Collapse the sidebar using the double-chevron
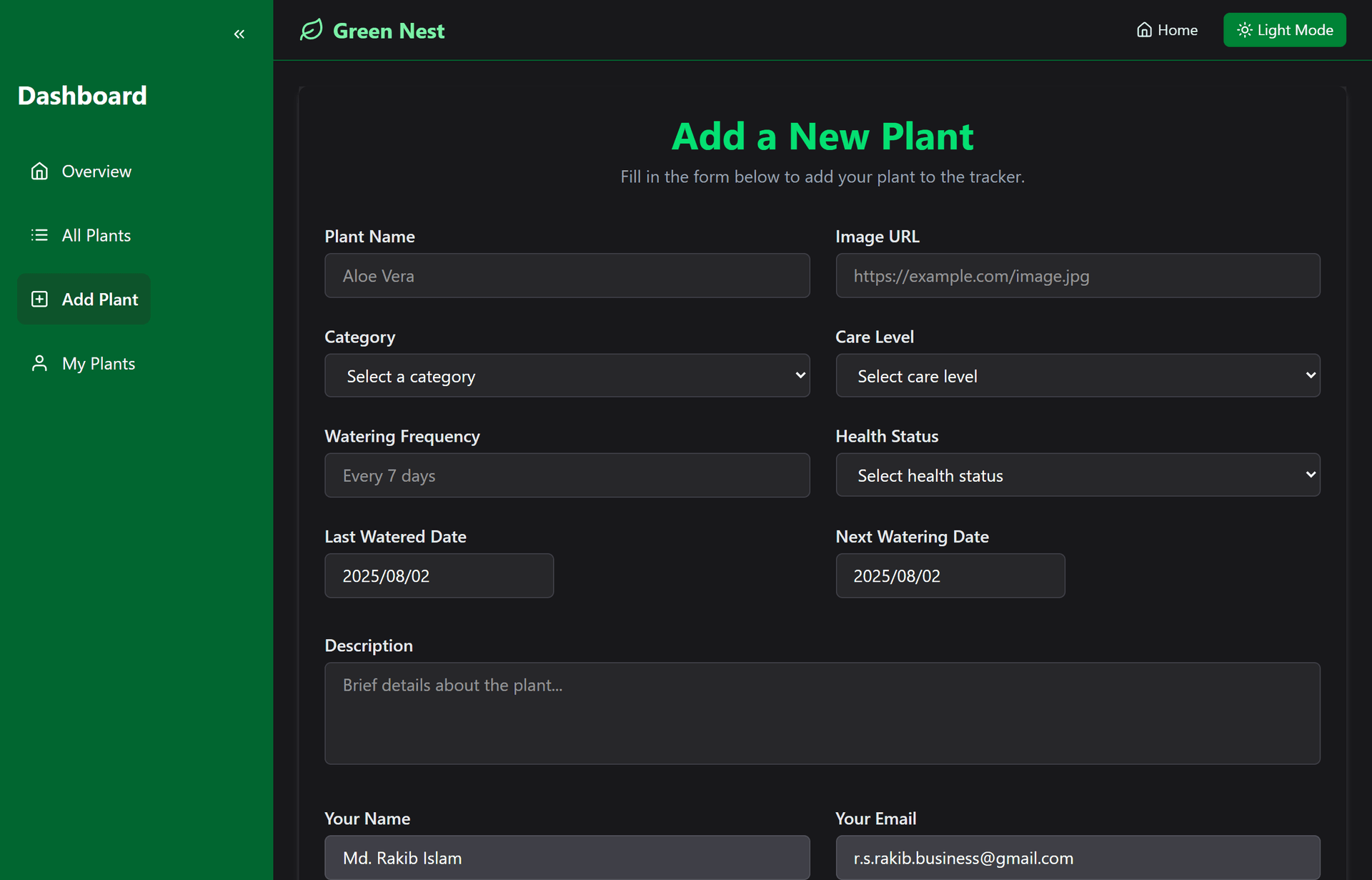The width and height of the screenshot is (1372, 880). 239,34
